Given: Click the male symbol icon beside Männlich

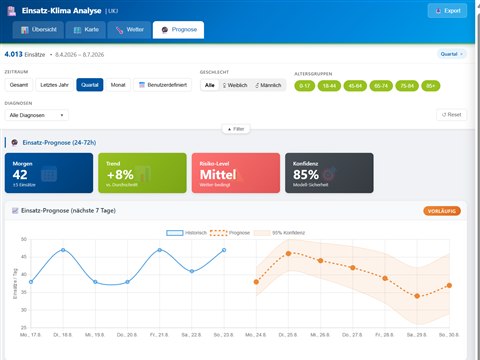Looking at the screenshot, I should [257, 85].
